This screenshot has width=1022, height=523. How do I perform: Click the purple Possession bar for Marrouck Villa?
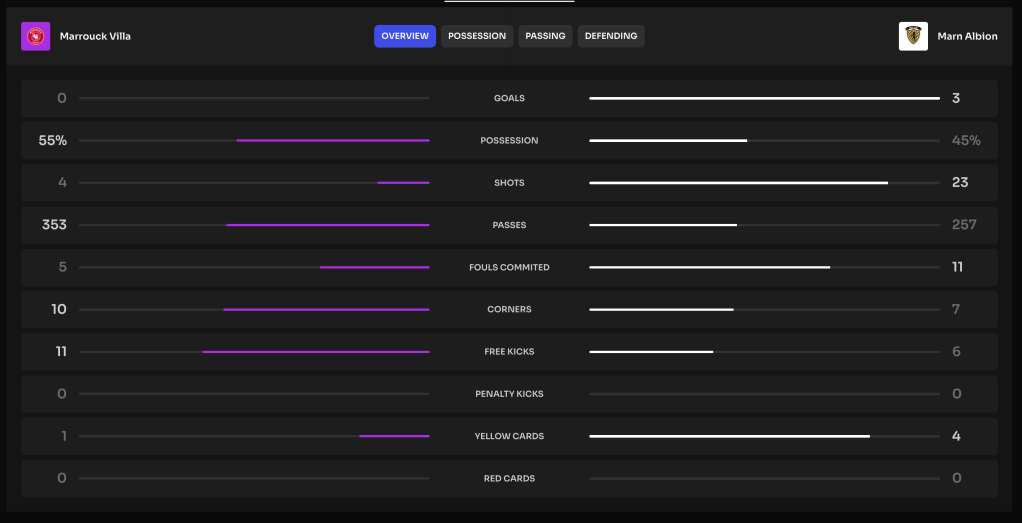point(333,141)
